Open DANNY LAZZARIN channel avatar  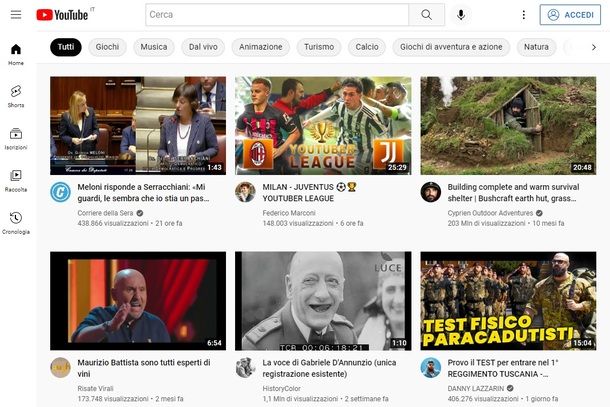431,367
